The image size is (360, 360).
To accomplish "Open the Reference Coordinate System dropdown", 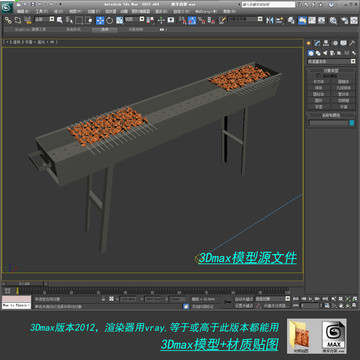I will click(135, 19).
